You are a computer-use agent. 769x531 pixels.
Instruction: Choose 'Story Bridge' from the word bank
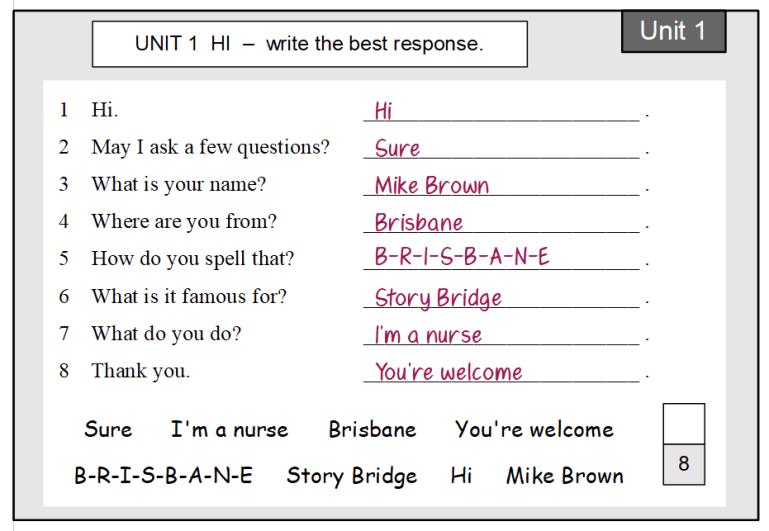pyautogui.click(x=351, y=476)
